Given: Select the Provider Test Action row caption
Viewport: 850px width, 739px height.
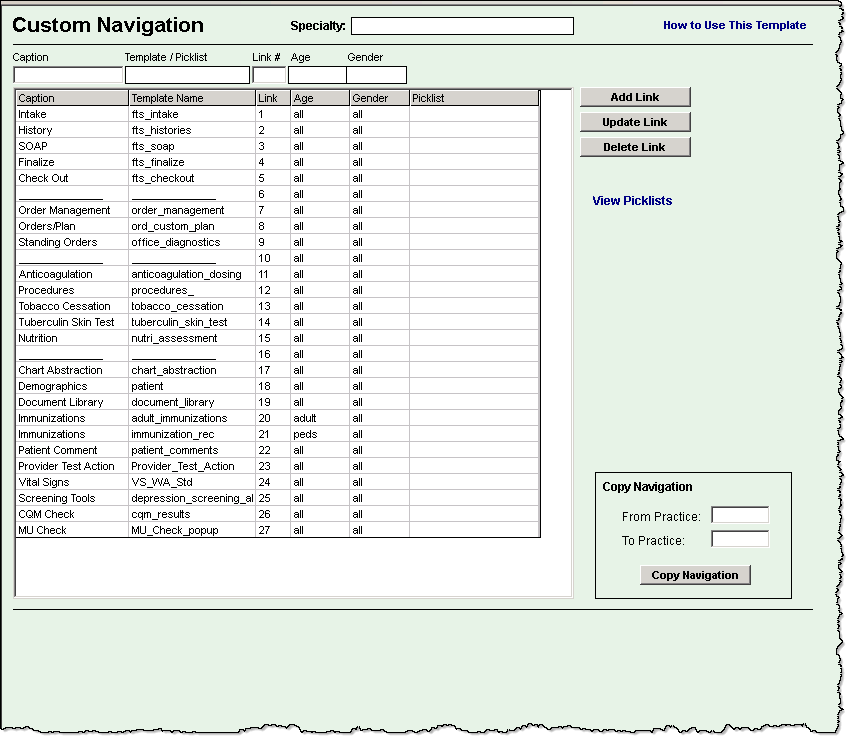Looking at the screenshot, I should [66, 466].
